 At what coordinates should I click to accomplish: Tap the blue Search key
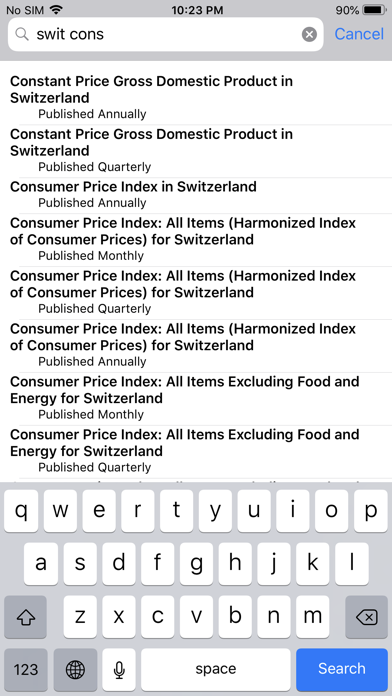tap(342, 669)
